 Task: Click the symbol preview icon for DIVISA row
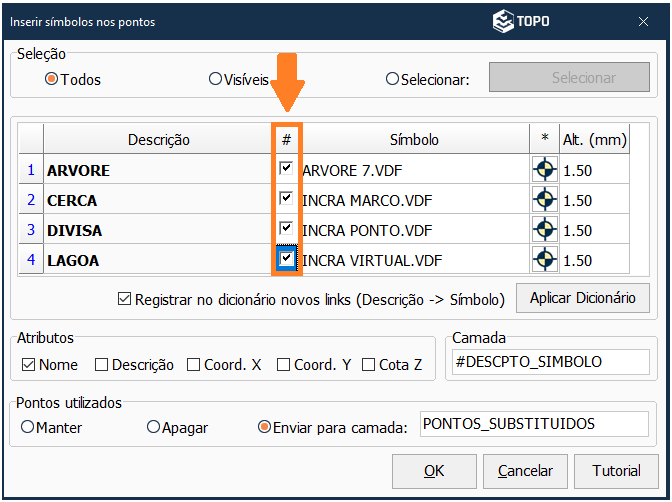click(x=544, y=230)
